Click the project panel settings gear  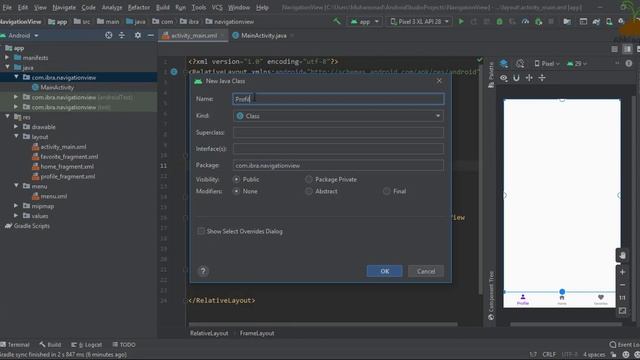click(x=138, y=36)
